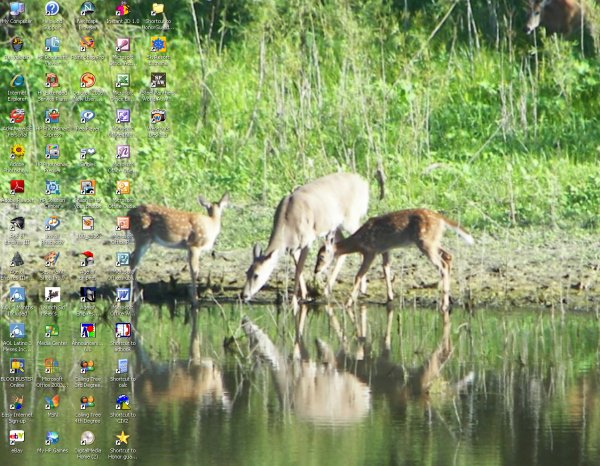Image resolution: width=600 pixels, height=466 pixels.
Task: Launch Internet Explorer from the desktop
Action: (x=17, y=82)
